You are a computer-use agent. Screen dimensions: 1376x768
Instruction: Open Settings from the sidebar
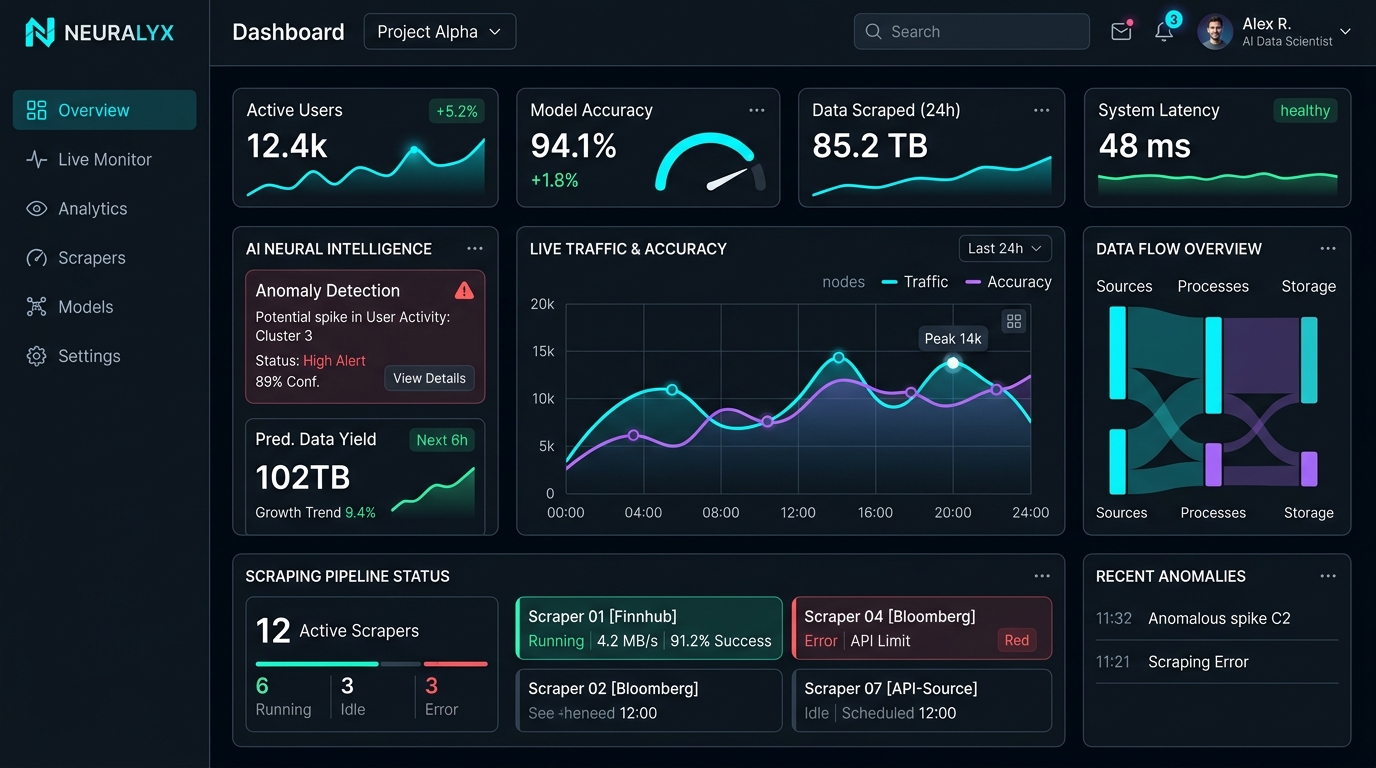(x=105, y=356)
